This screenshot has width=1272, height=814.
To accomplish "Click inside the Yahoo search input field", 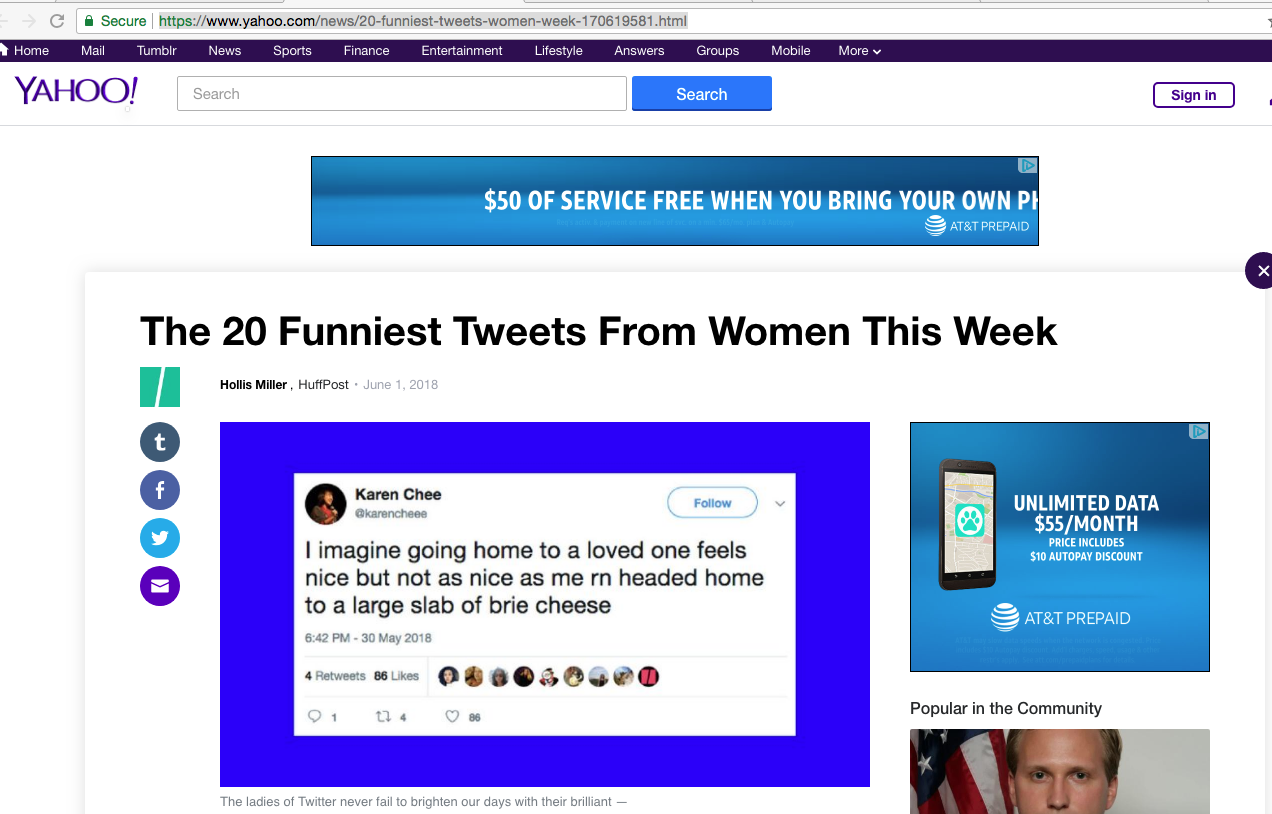I will [x=400, y=93].
